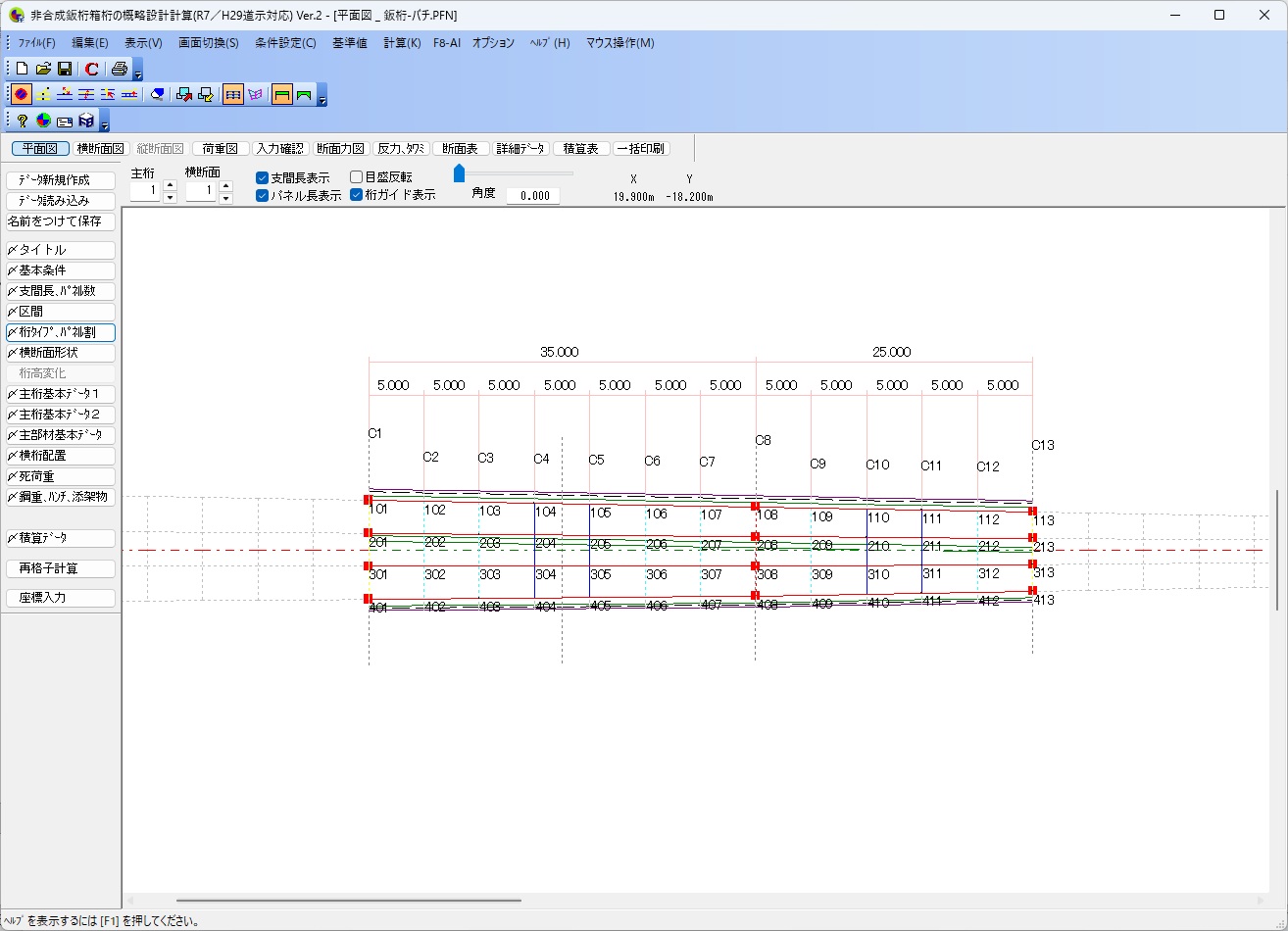Select the eraser tool icon
The image size is (1288, 931).
tap(156, 94)
